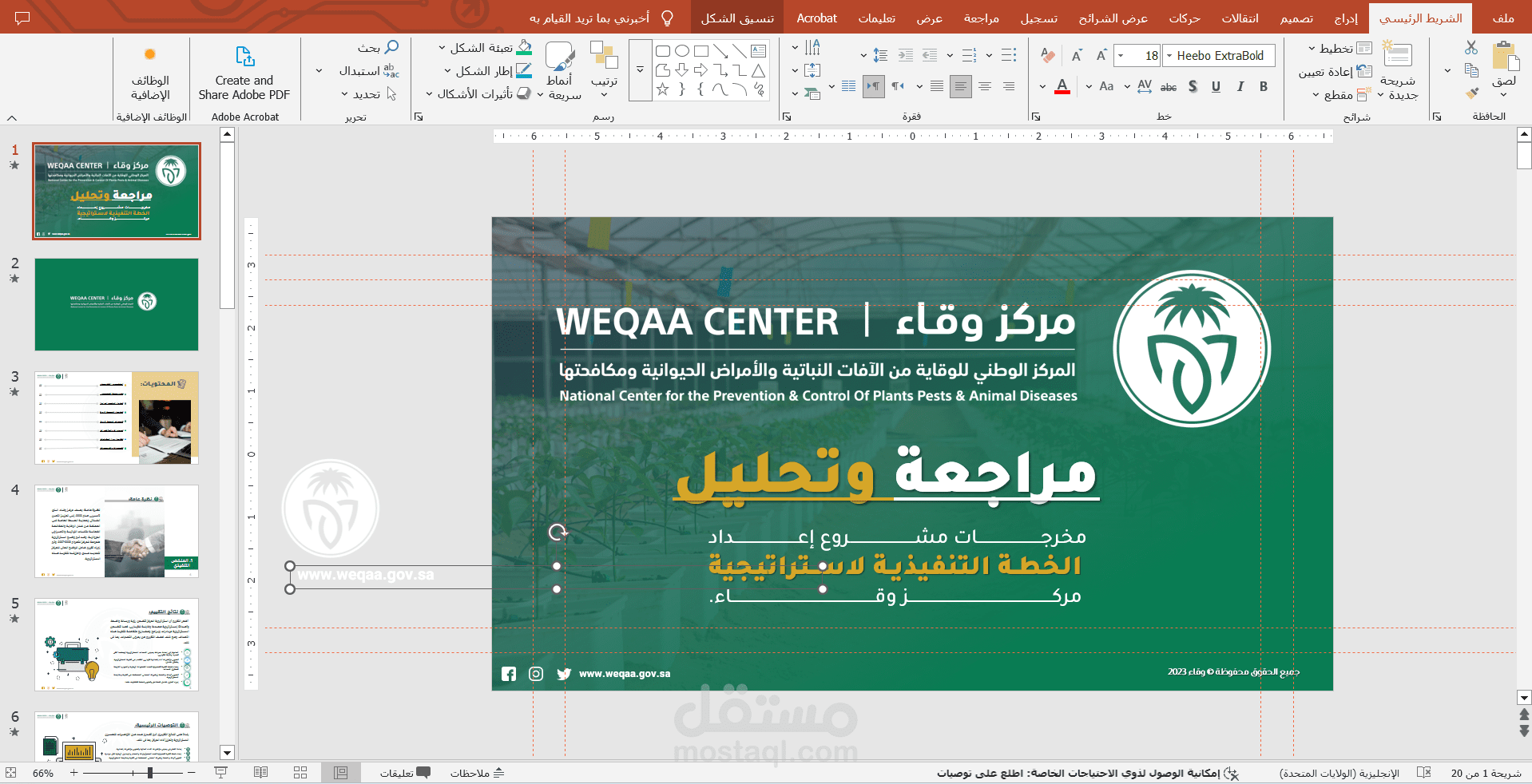1532x784 pixels.
Task: Select the Format Painter brush icon
Action: 1471,93
